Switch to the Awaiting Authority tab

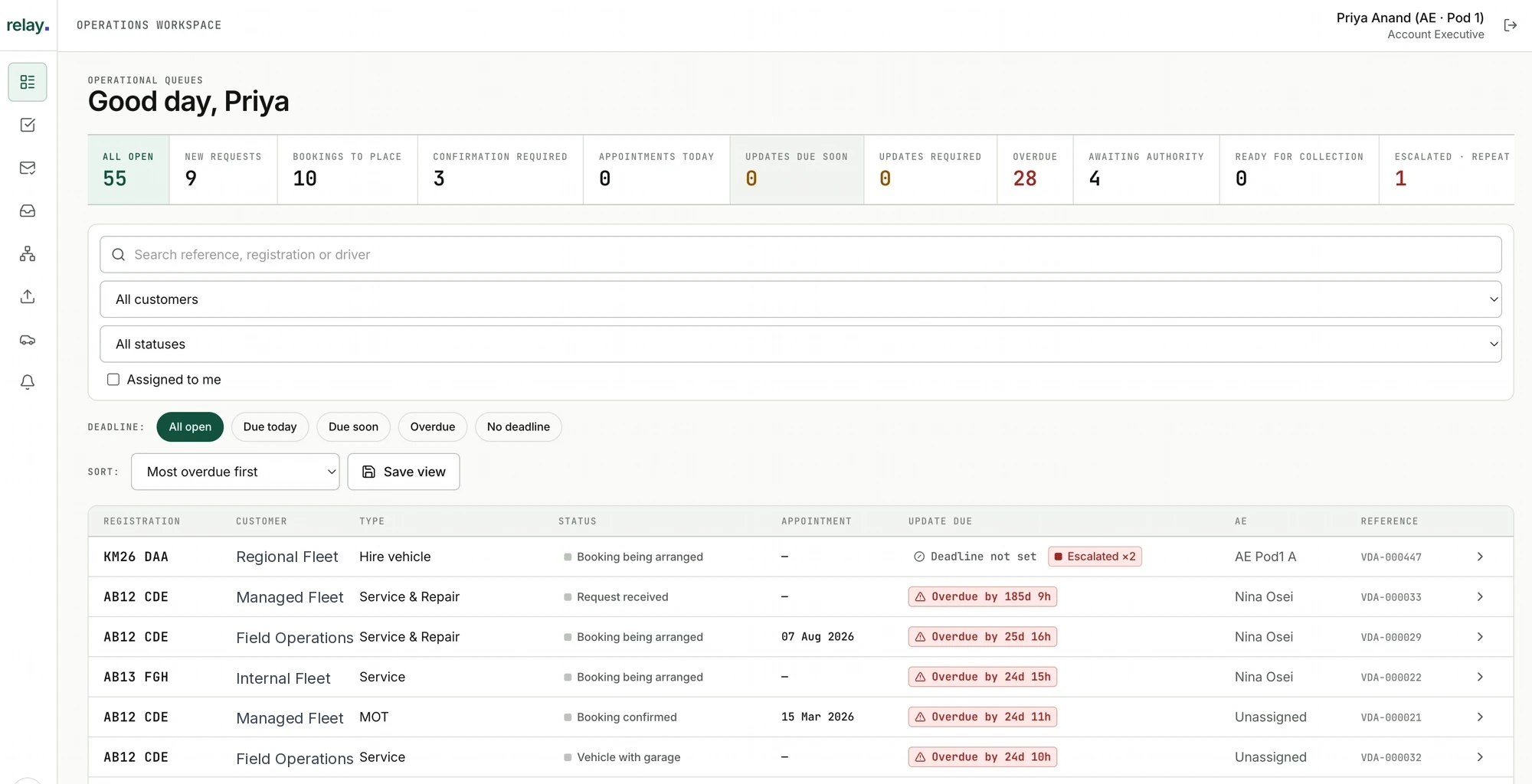coord(1146,170)
